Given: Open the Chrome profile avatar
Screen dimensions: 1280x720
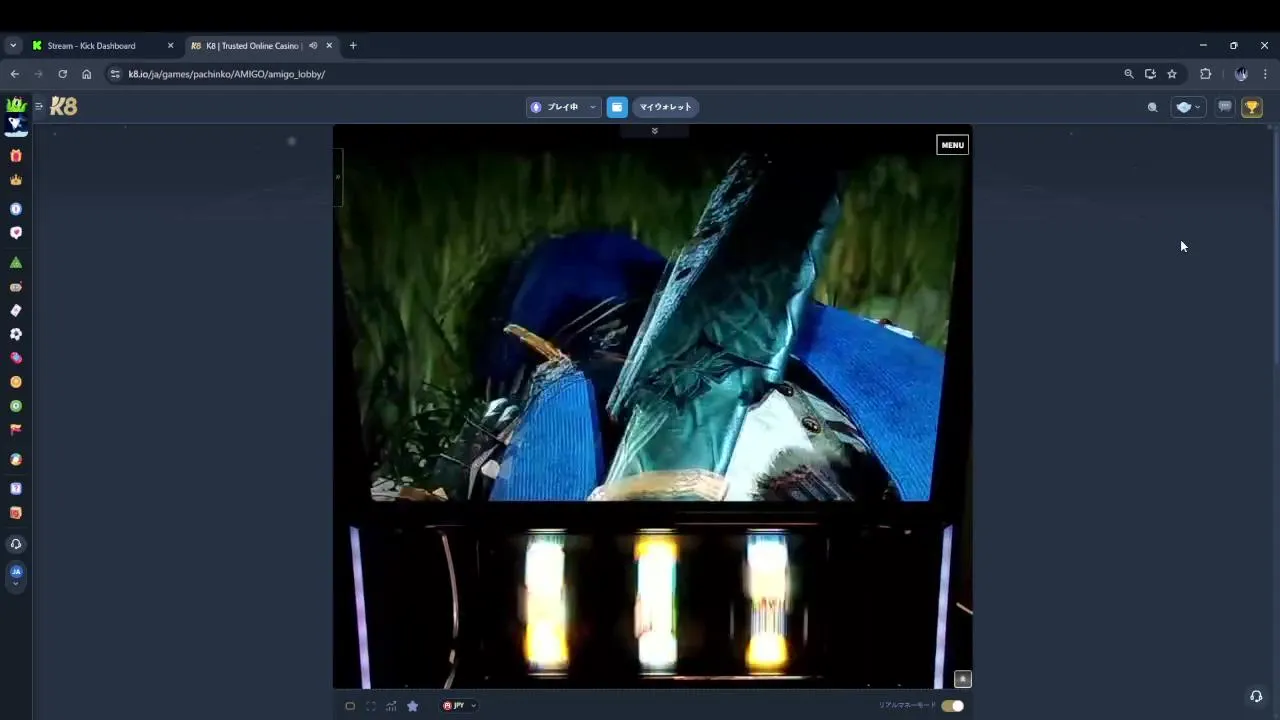Looking at the screenshot, I should pos(1241,74).
